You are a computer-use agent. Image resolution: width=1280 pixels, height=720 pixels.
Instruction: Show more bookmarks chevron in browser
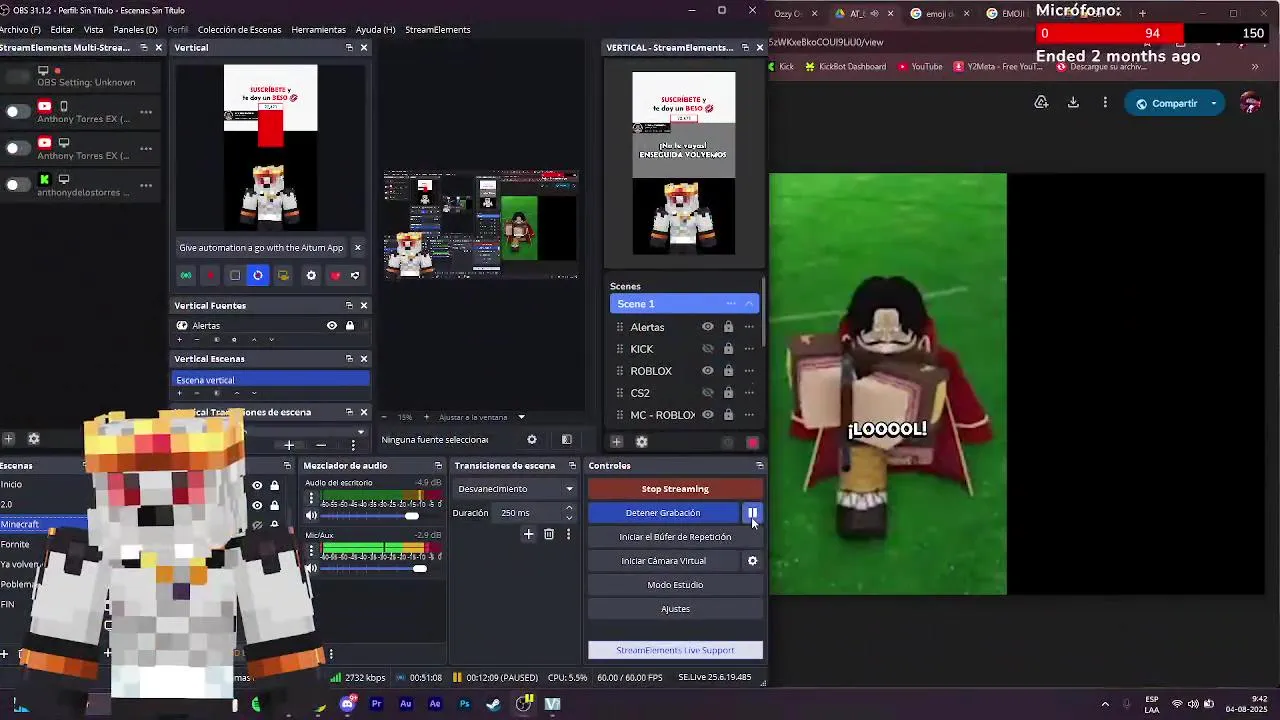(1255, 67)
